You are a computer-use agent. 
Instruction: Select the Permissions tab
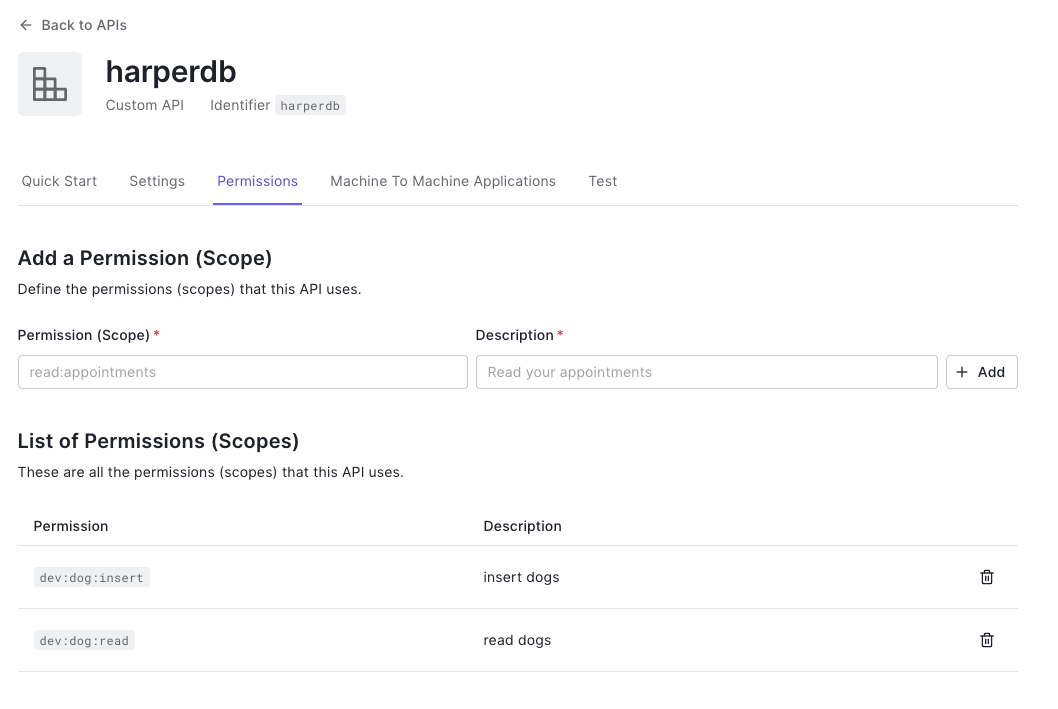[257, 181]
